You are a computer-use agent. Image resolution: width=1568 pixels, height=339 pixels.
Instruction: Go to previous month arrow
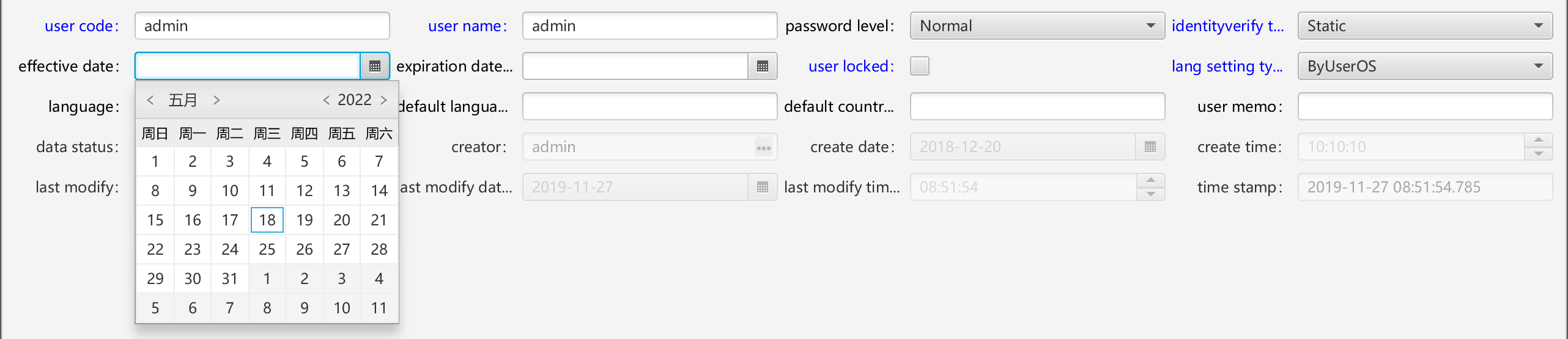pos(150,100)
